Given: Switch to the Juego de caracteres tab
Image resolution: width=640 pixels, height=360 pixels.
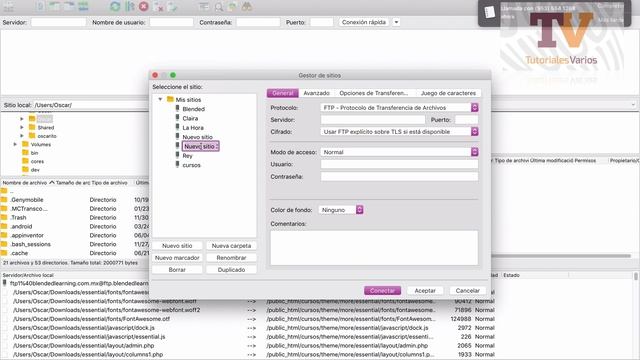Looking at the screenshot, I should click(x=448, y=93).
